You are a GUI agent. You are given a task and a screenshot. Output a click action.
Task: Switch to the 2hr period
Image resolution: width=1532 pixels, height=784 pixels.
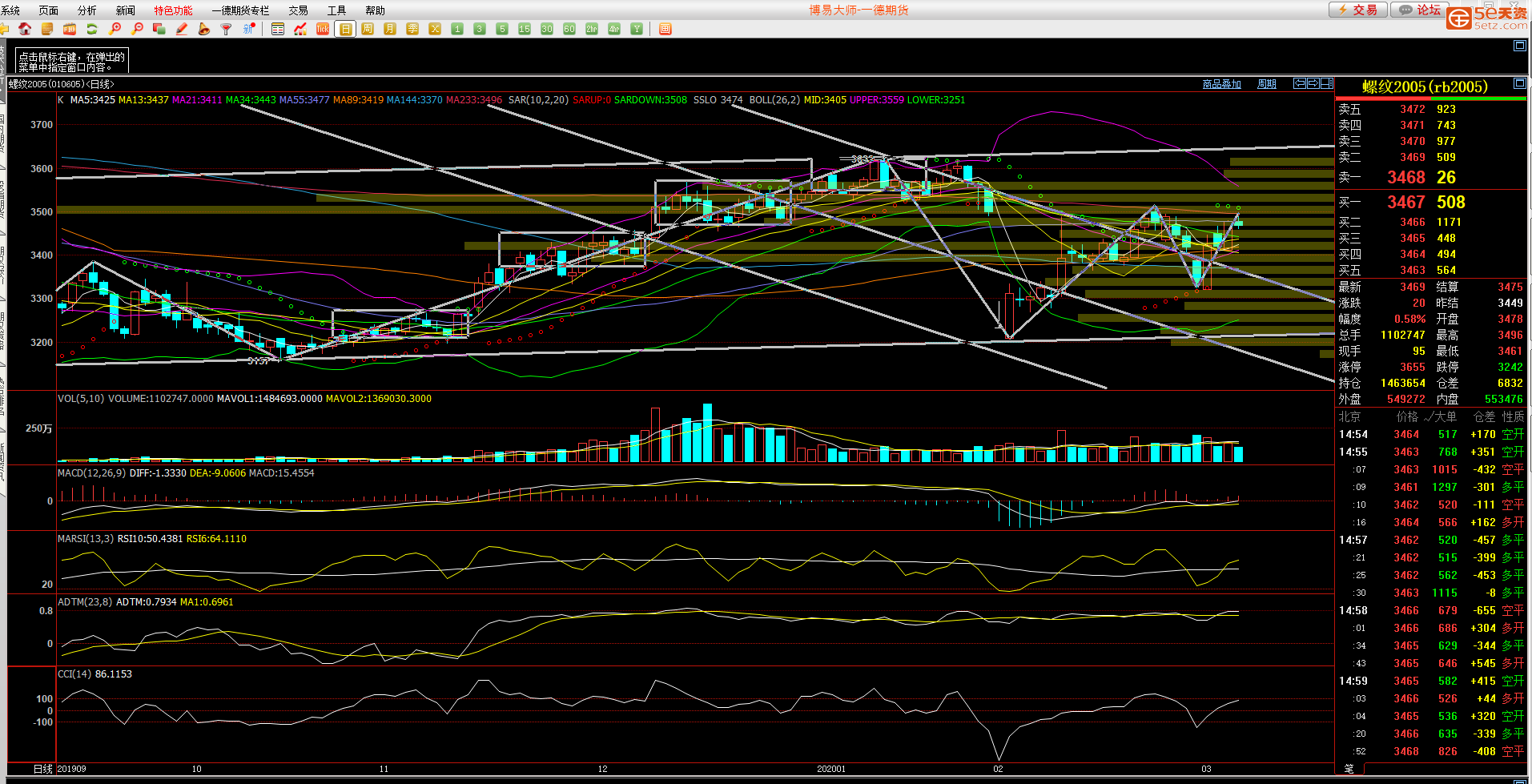click(592, 29)
